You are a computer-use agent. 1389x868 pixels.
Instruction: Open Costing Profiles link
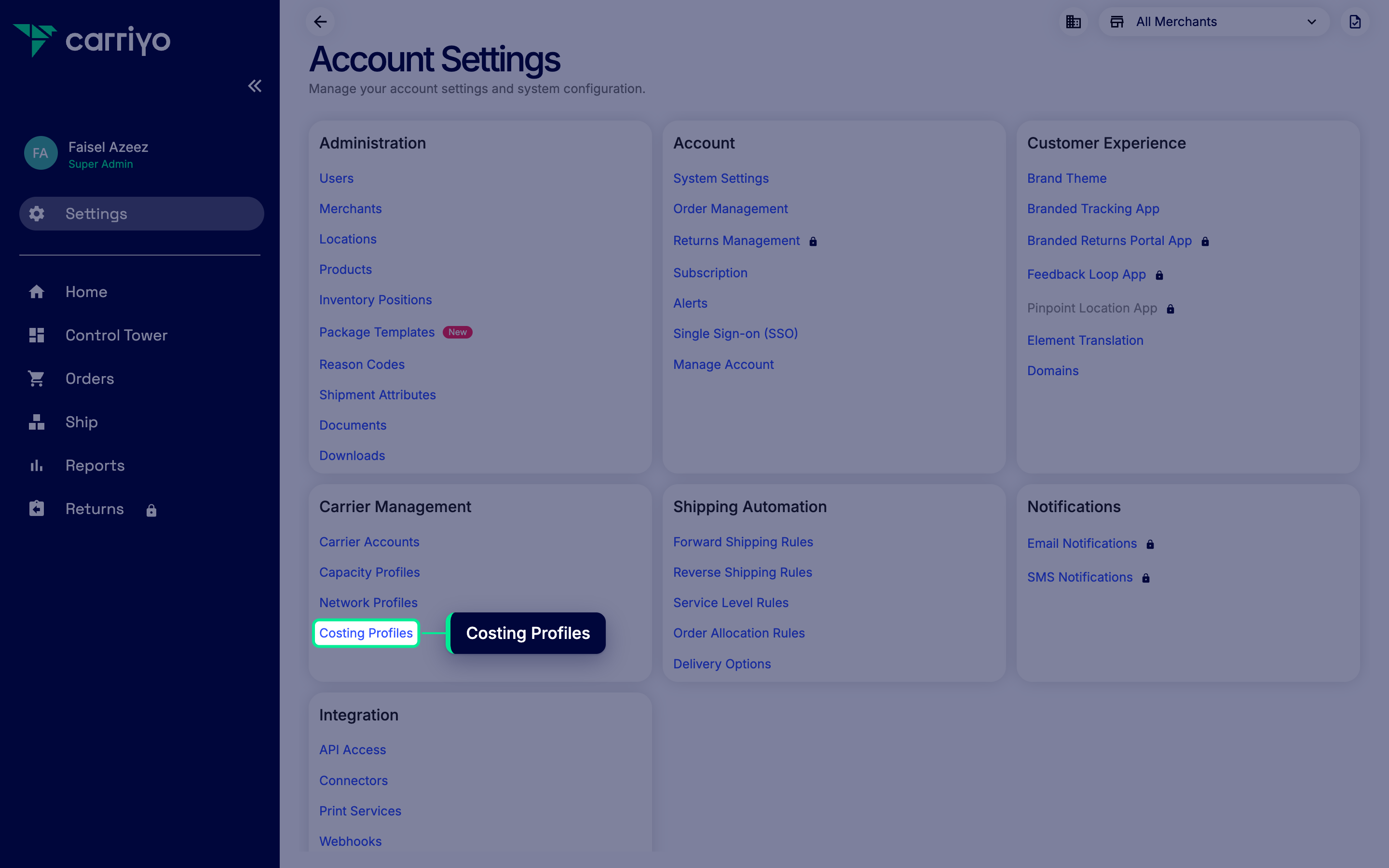(366, 633)
